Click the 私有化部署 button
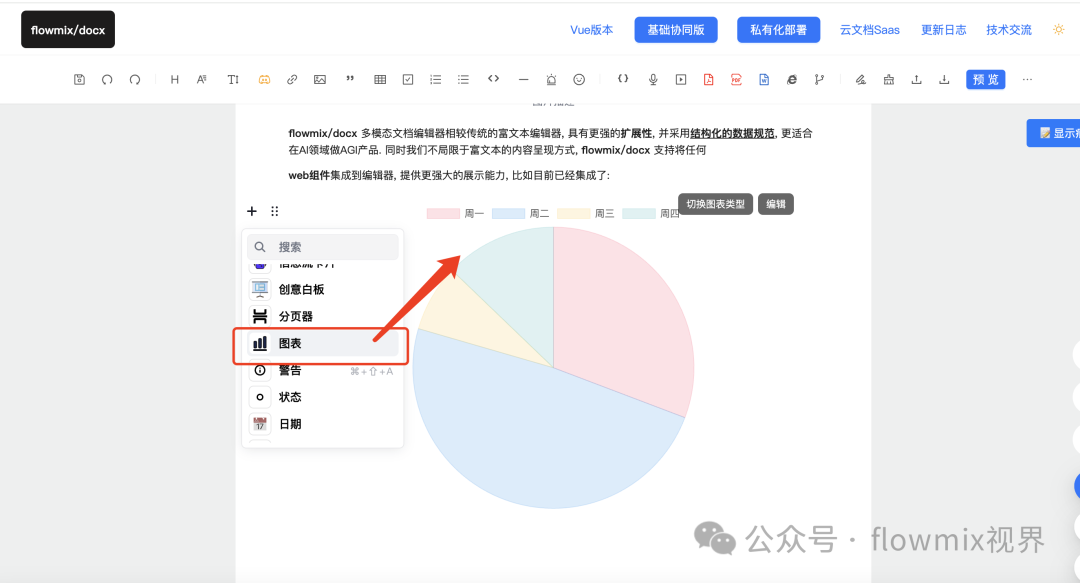The width and height of the screenshot is (1080, 583). pyautogui.click(x=778, y=30)
